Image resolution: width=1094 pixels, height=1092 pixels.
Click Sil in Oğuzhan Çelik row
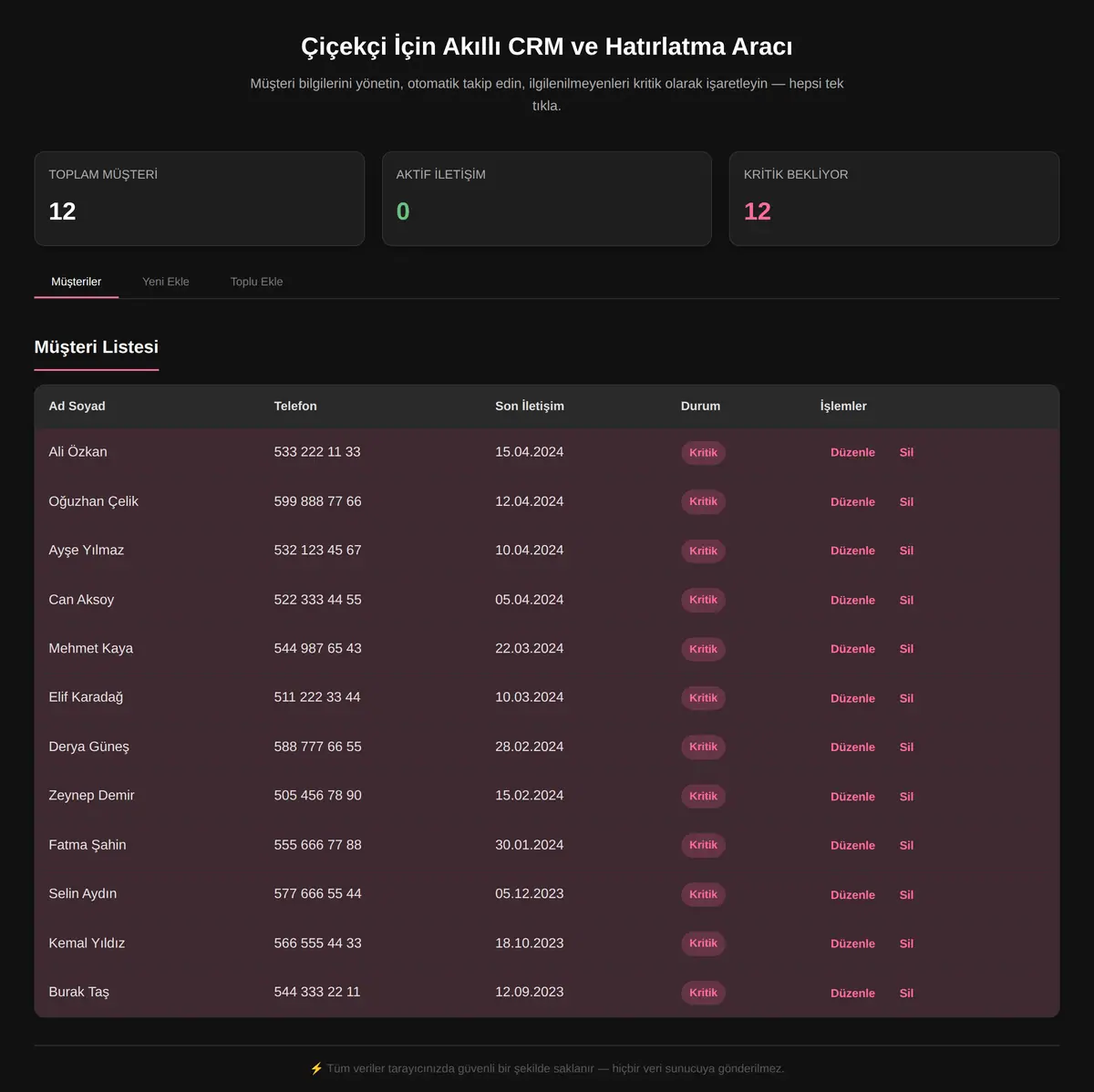pos(906,502)
